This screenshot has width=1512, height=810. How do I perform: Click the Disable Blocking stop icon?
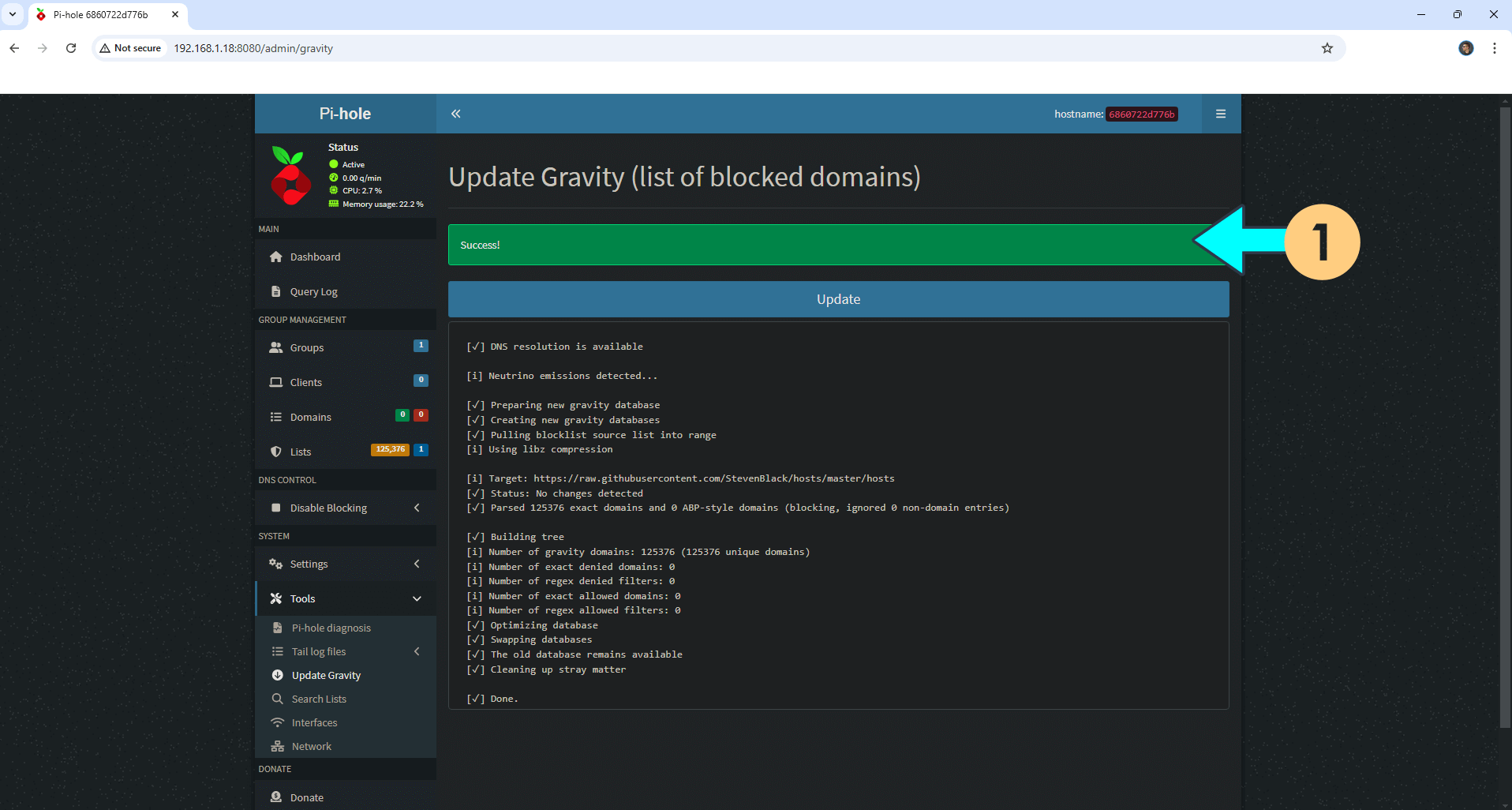(x=275, y=508)
